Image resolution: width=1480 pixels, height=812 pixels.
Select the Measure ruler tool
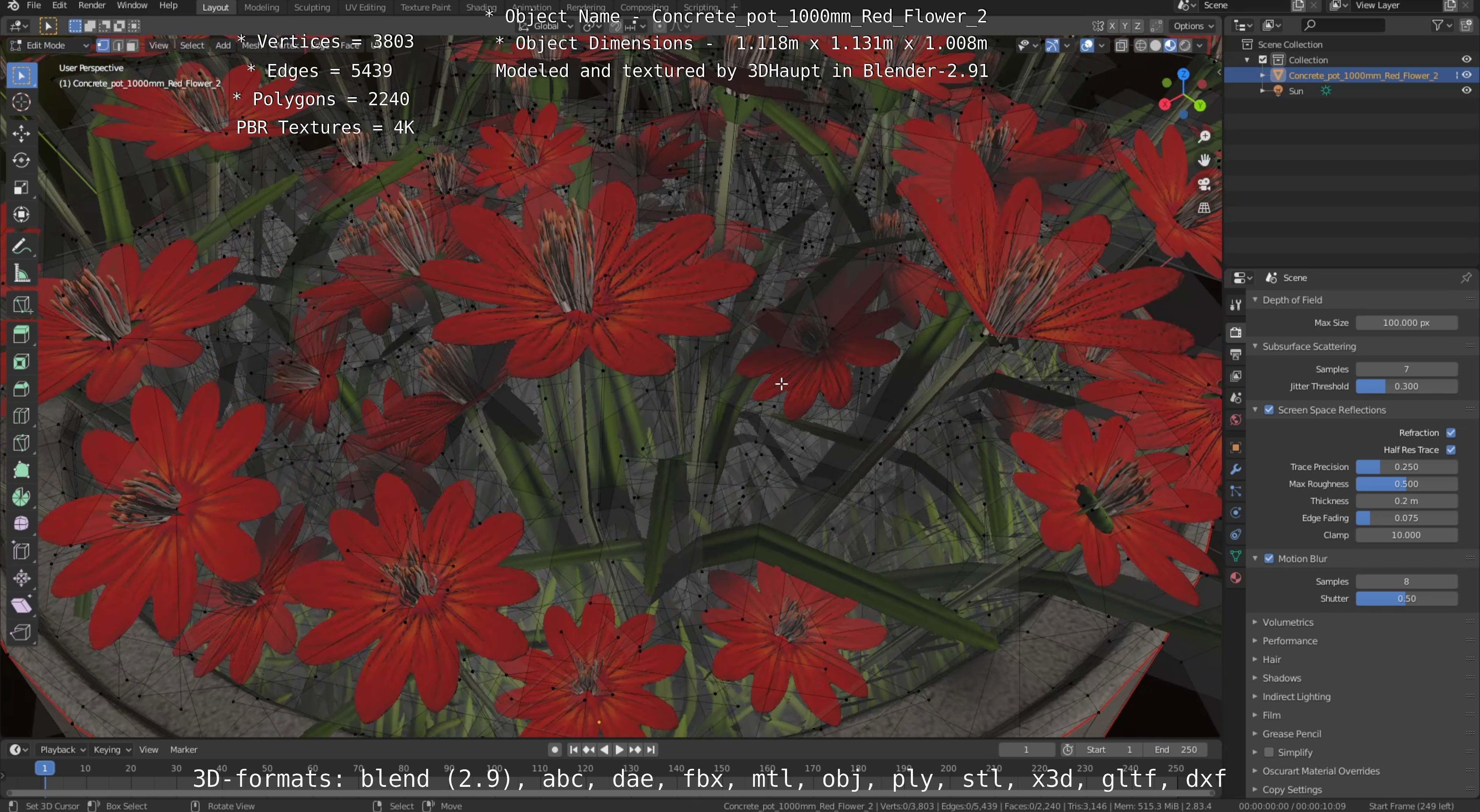click(21, 273)
